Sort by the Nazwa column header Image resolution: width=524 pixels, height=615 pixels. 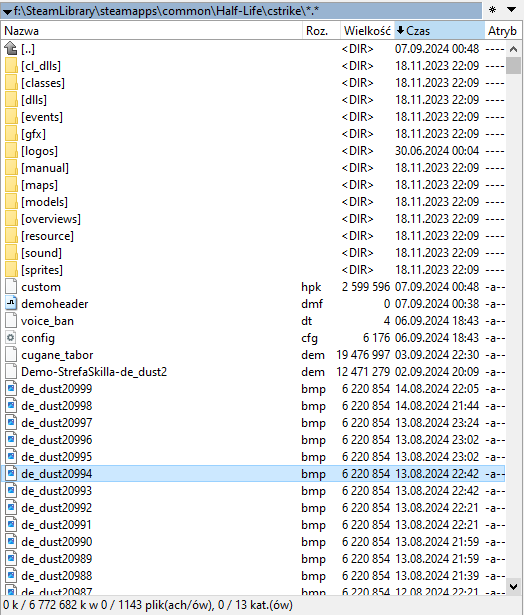click(x=151, y=31)
